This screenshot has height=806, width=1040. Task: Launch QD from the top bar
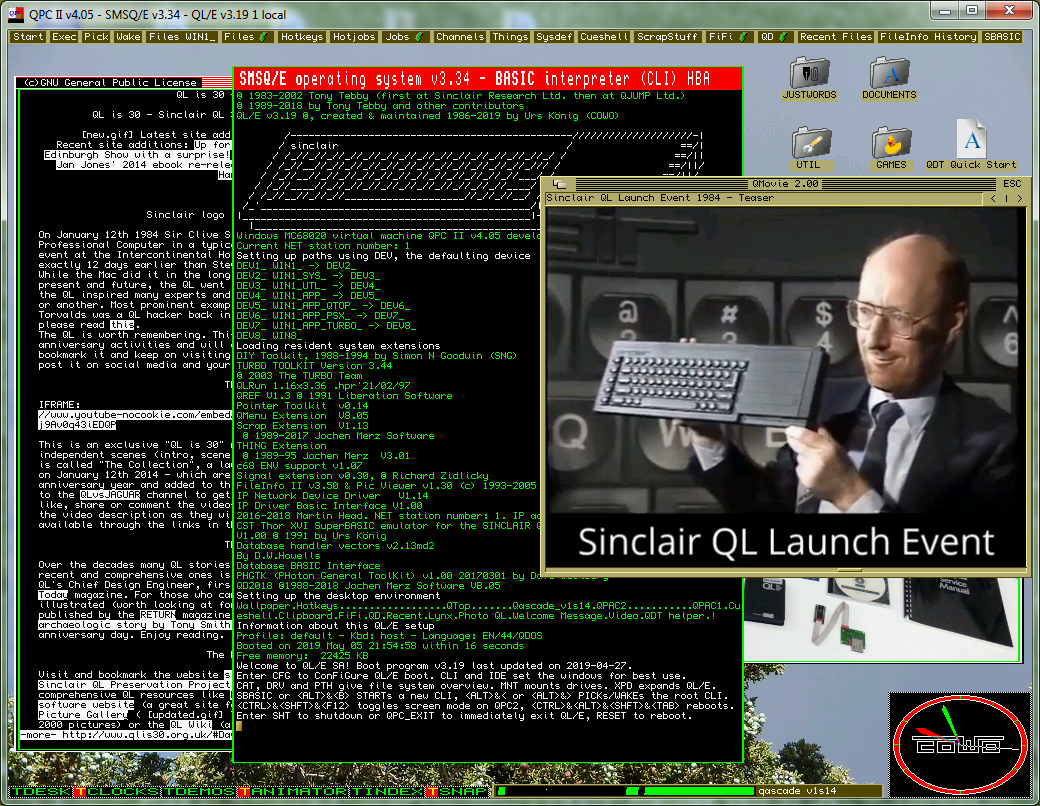pos(775,37)
